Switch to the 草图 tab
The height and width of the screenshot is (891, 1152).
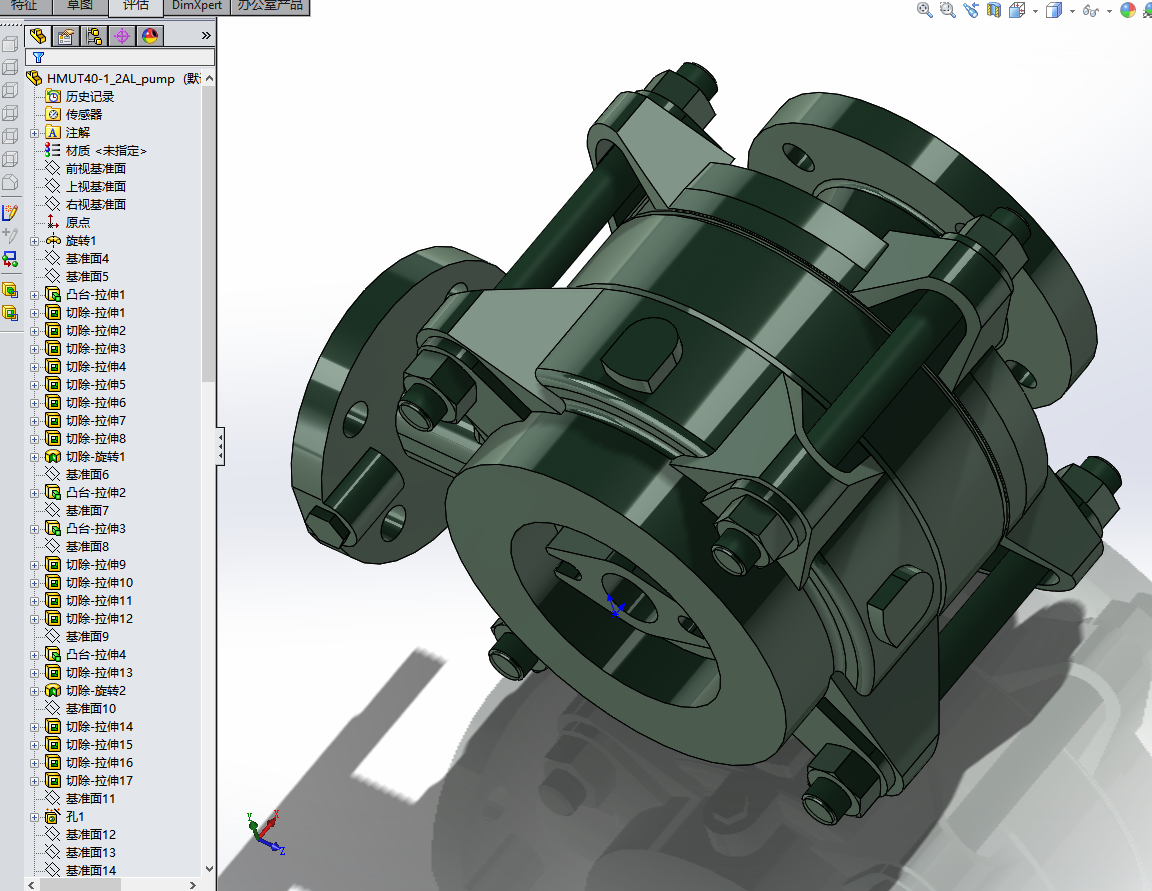pos(80,6)
